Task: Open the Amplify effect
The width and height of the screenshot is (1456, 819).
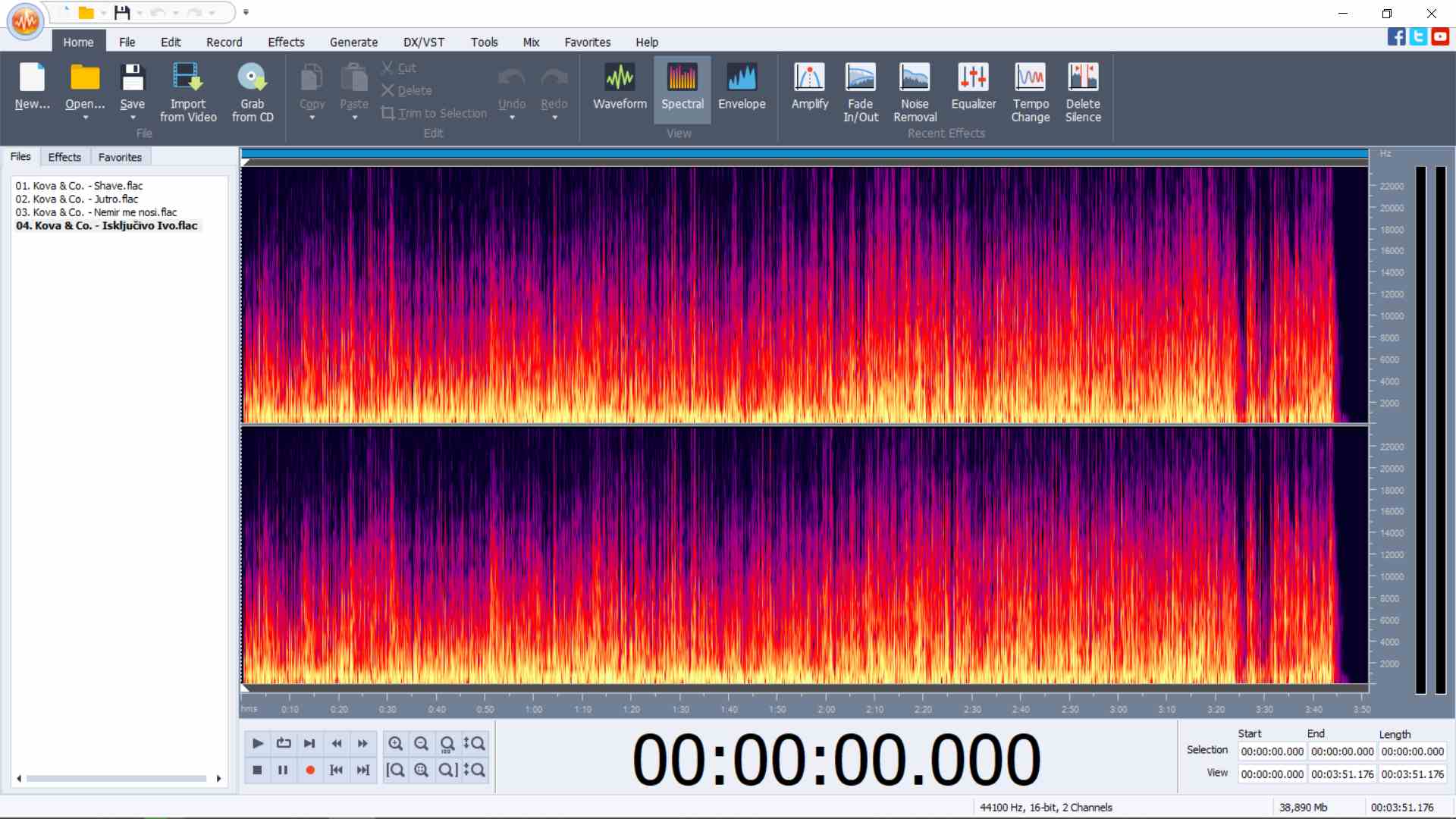Action: click(x=809, y=88)
